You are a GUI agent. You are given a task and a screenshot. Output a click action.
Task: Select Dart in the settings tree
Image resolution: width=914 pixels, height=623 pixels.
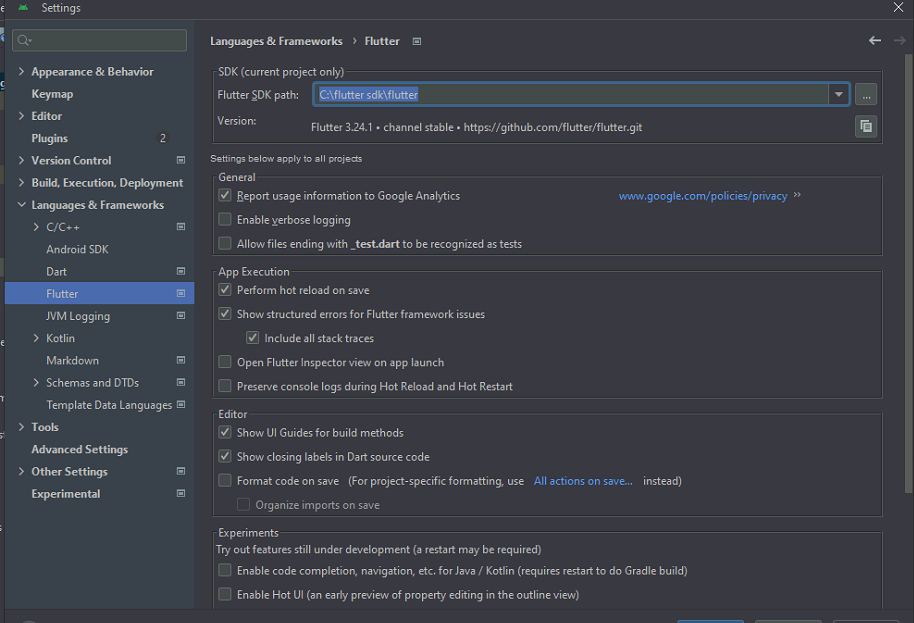pos(57,271)
